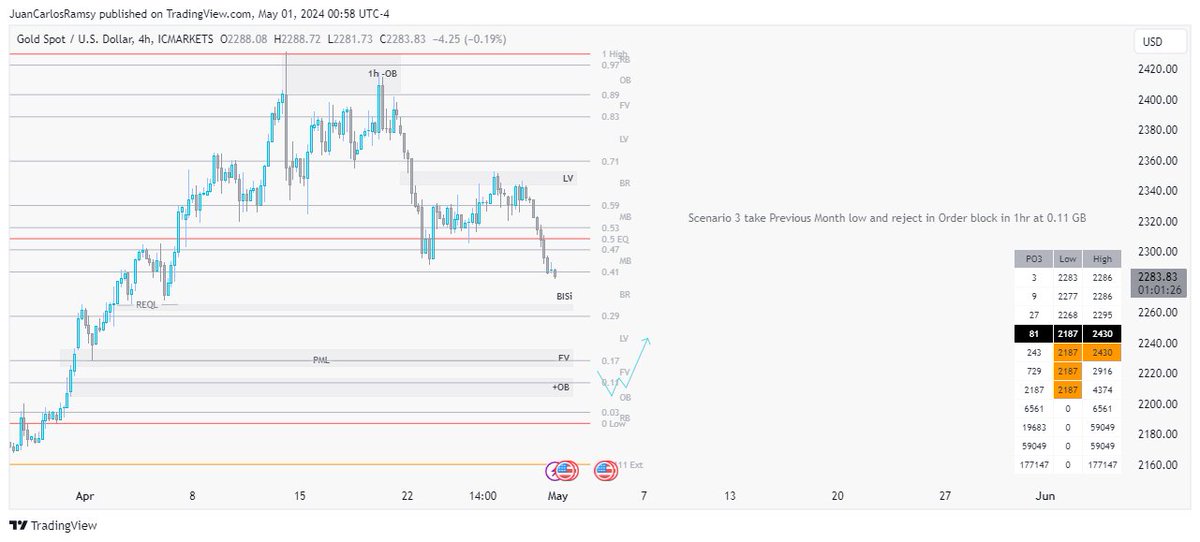Click the 2200.00 price scale label
Image resolution: width=1200 pixels, height=542 pixels.
click(1160, 403)
